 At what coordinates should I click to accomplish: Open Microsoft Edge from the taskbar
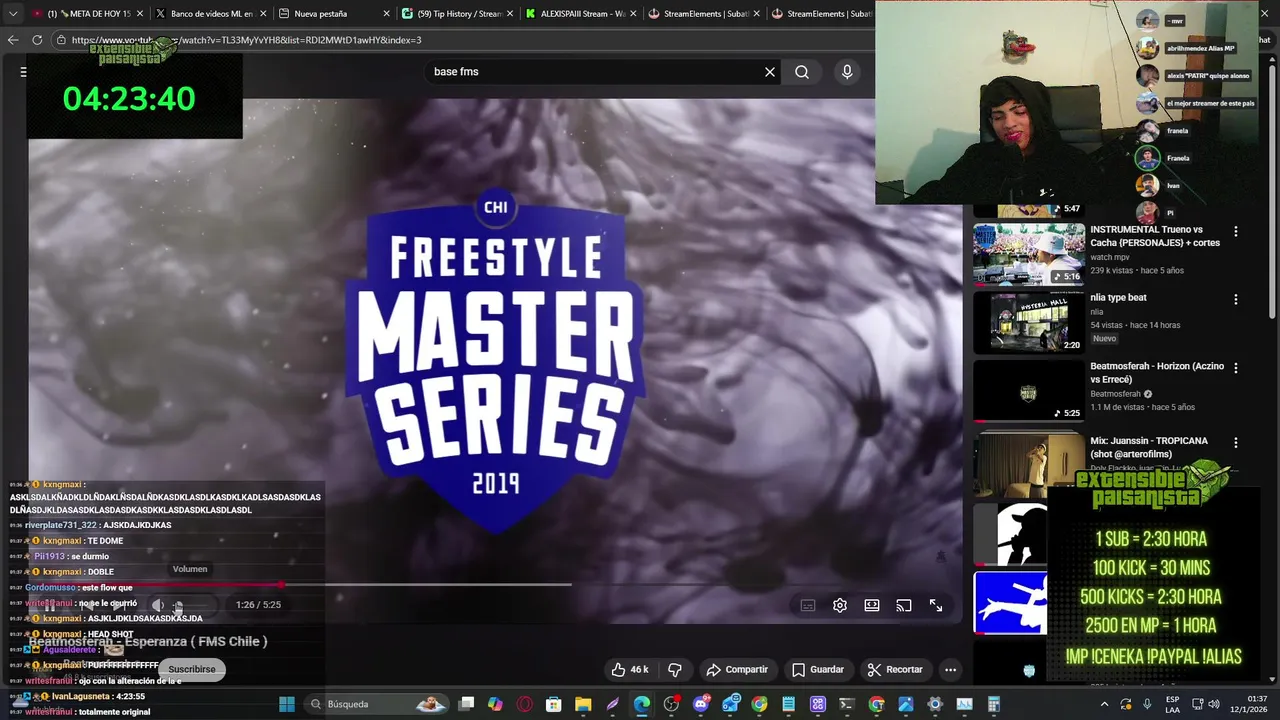[x=641, y=704]
